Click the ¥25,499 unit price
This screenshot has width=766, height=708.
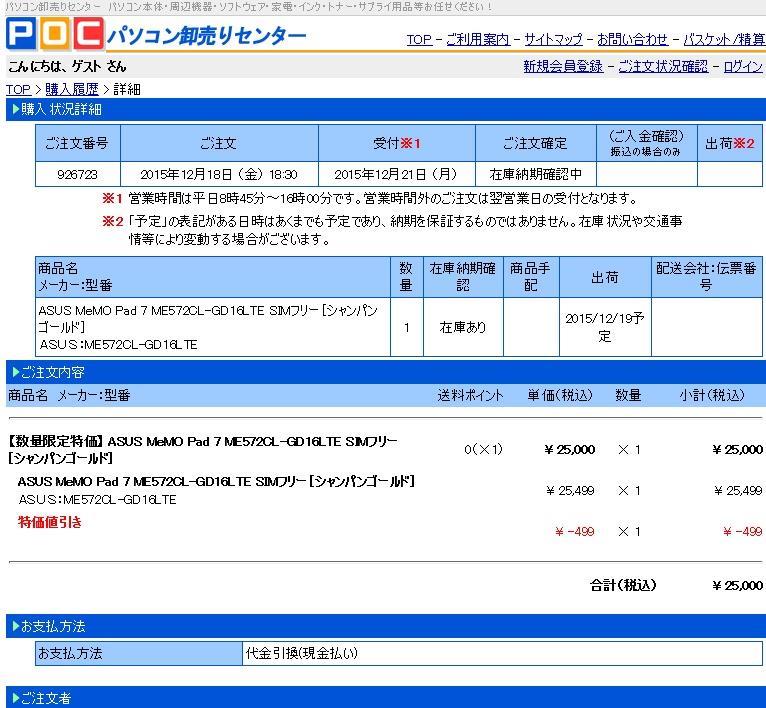(570, 491)
